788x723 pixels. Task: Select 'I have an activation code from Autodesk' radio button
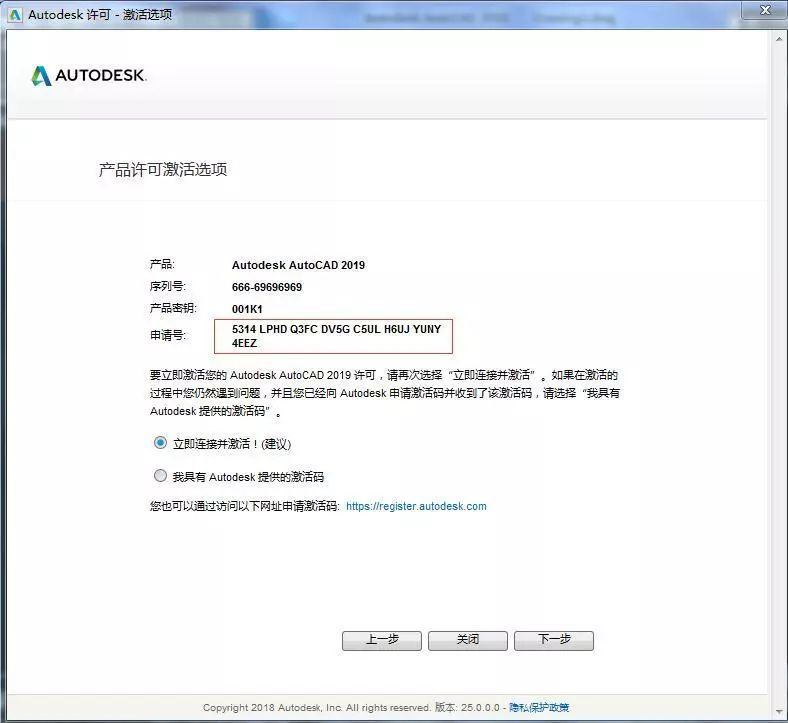[160, 476]
